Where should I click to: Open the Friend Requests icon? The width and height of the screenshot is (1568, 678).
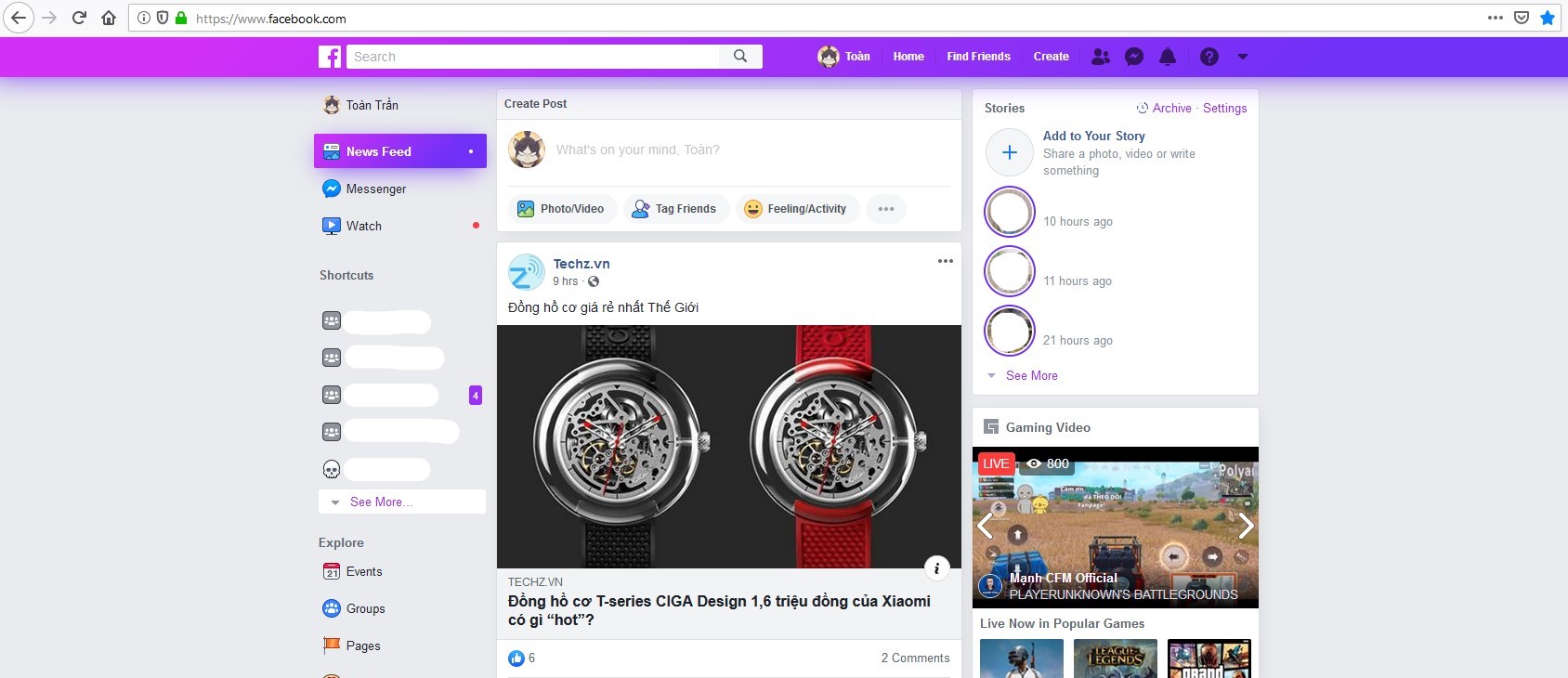1101,57
